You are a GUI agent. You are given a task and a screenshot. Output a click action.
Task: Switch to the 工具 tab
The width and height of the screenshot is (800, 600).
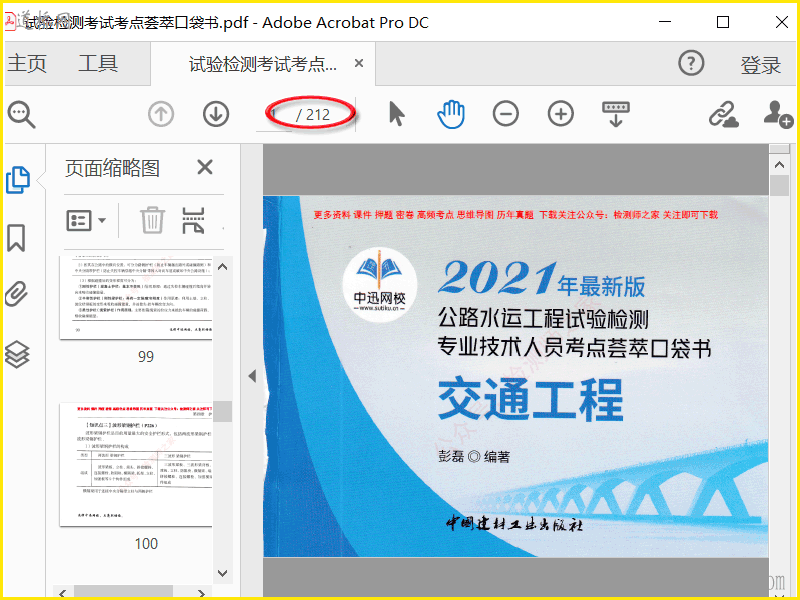click(98, 63)
